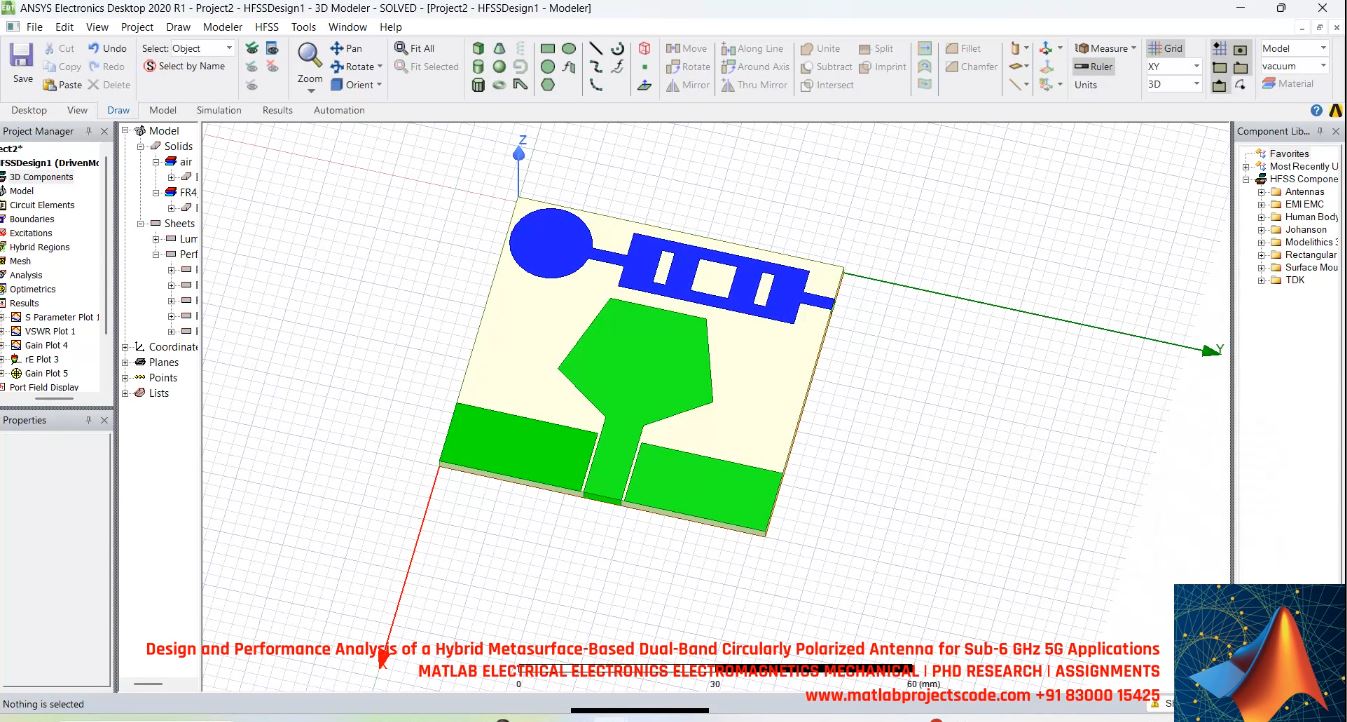Activate the Pan view tool
The height and width of the screenshot is (722, 1347).
(346, 48)
